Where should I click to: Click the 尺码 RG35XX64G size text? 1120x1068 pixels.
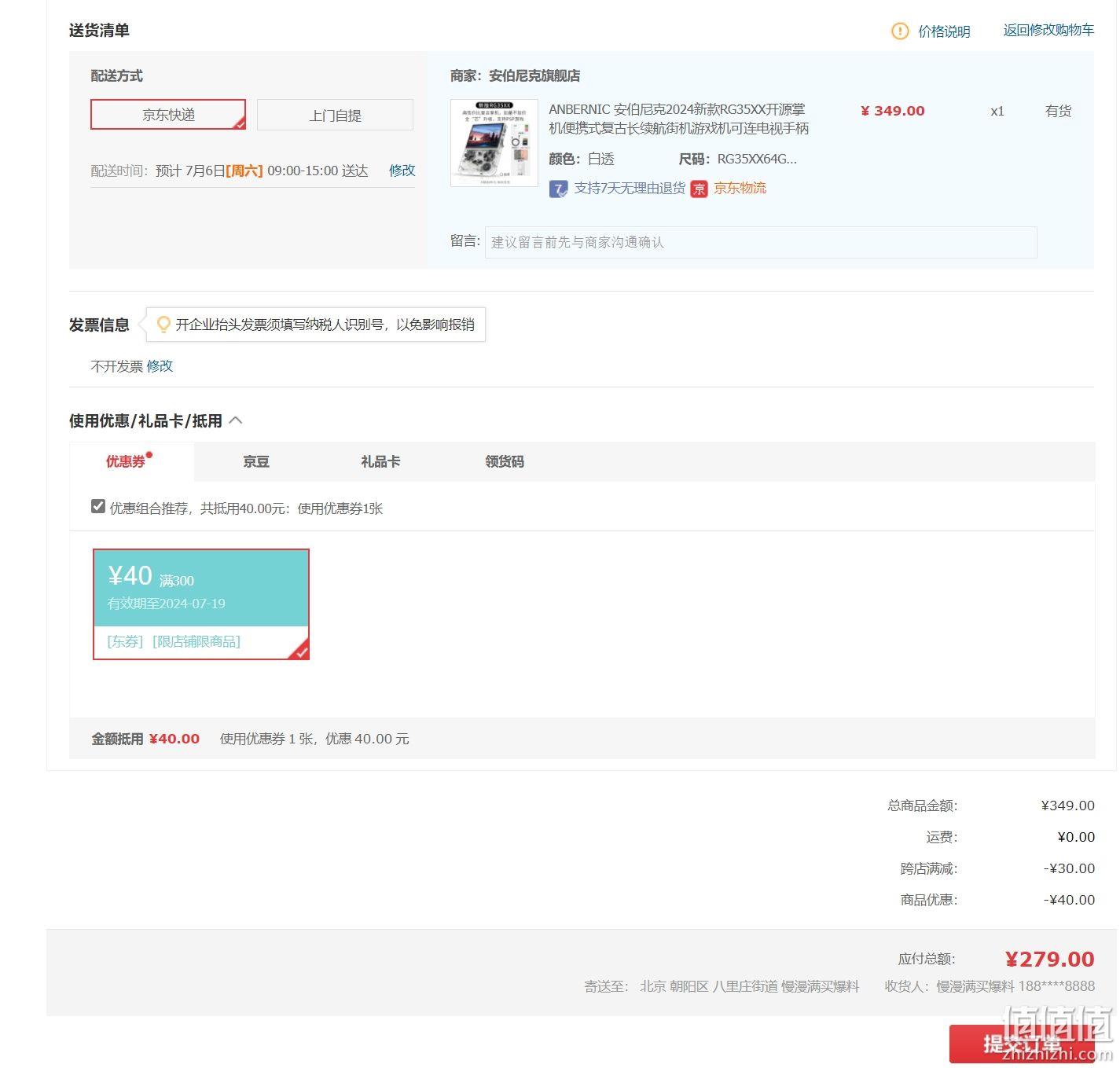tap(737, 159)
